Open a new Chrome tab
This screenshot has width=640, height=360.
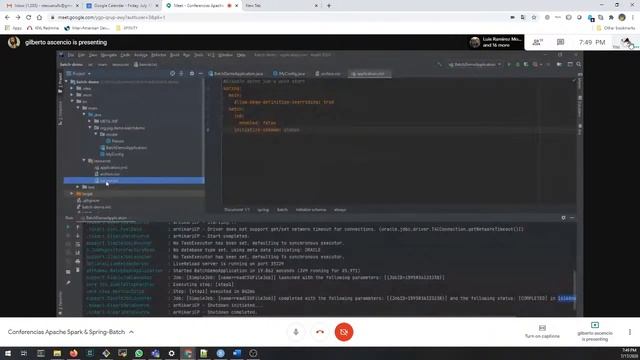(329, 6)
